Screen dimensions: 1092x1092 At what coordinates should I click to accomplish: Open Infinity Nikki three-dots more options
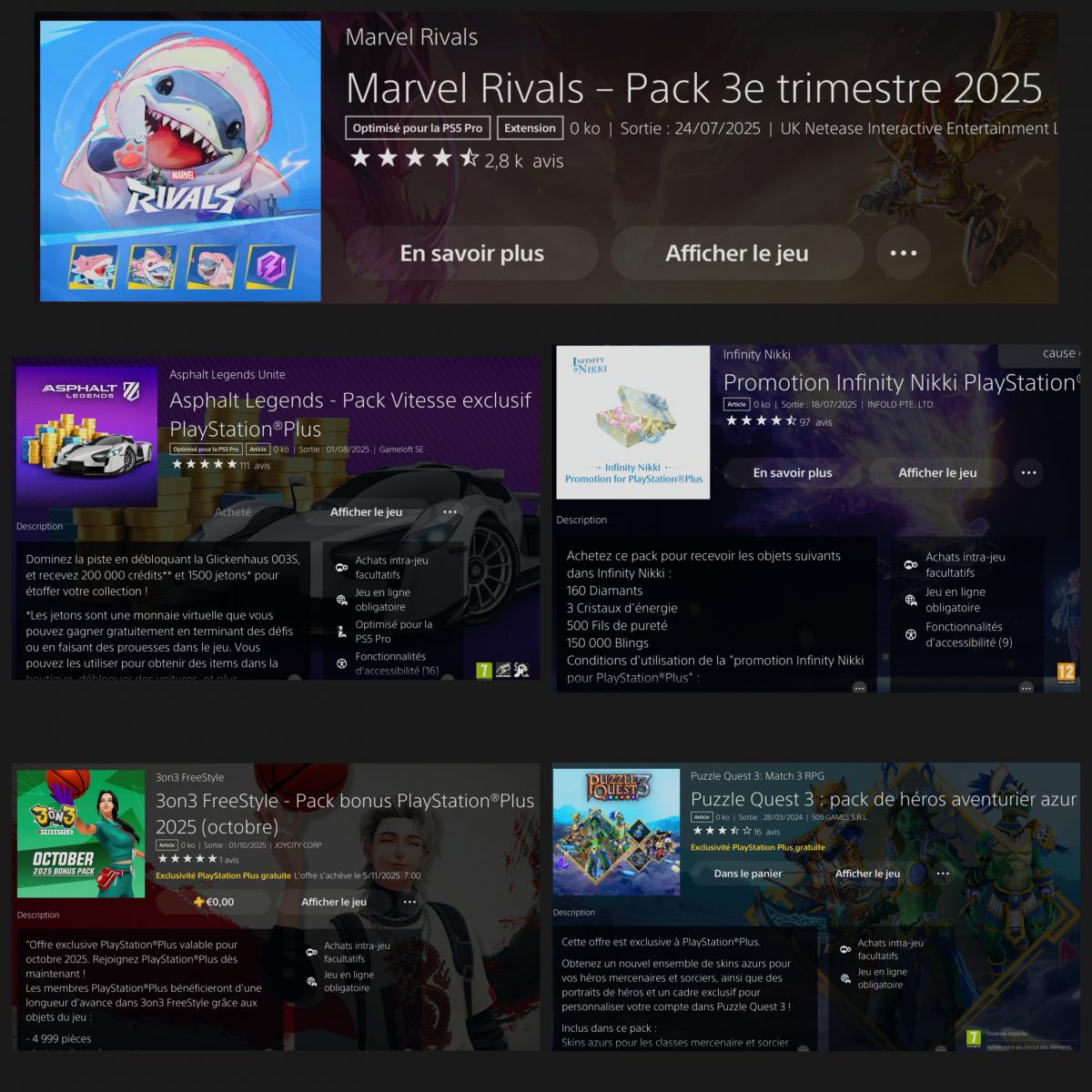pyautogui.click(x=1028, y=472)
